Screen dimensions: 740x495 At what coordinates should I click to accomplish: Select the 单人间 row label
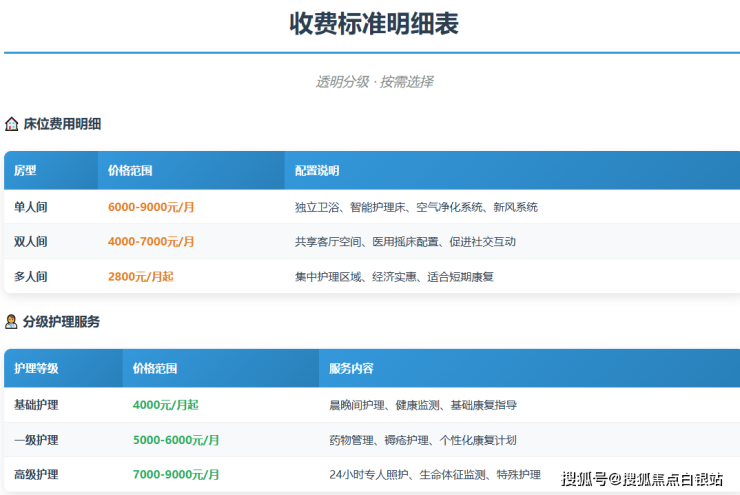tap(31, 207)
